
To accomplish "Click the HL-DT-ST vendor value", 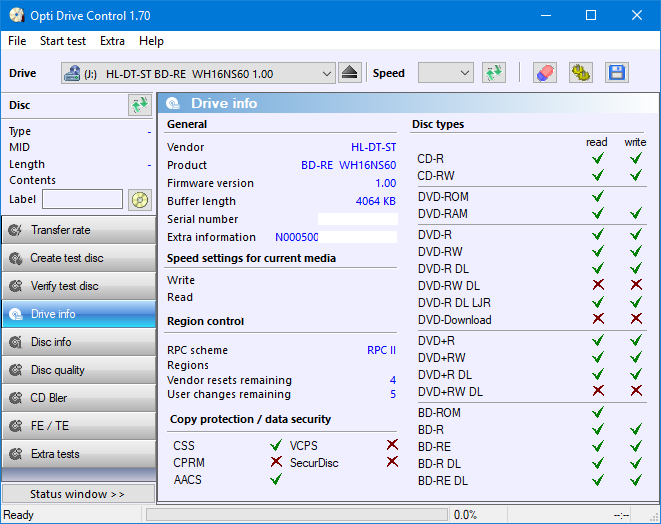I will click(373, 147).
